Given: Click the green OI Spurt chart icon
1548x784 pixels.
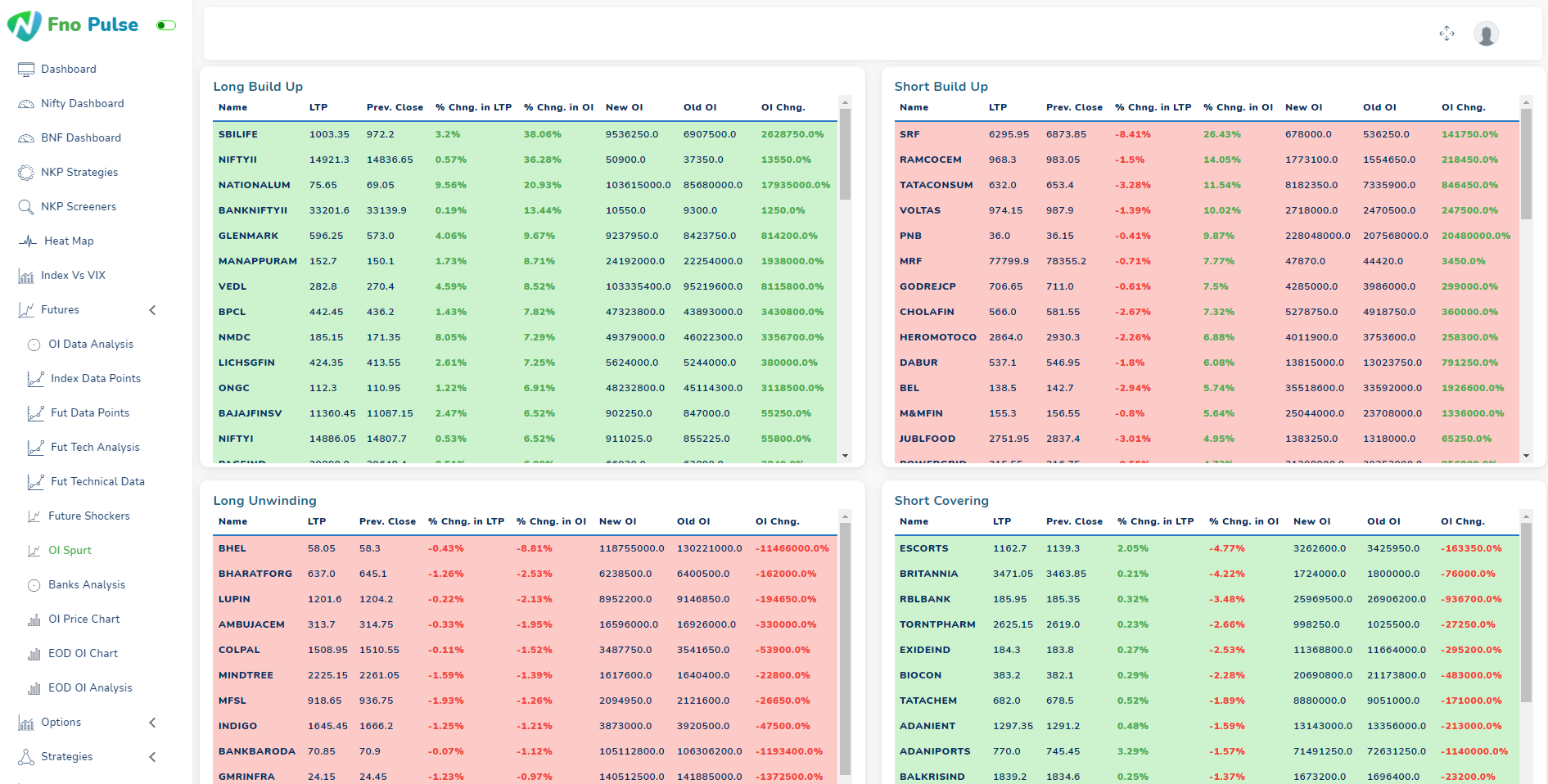Looking at the screenshot, I should pyautogui.click(x=34, y=551).
